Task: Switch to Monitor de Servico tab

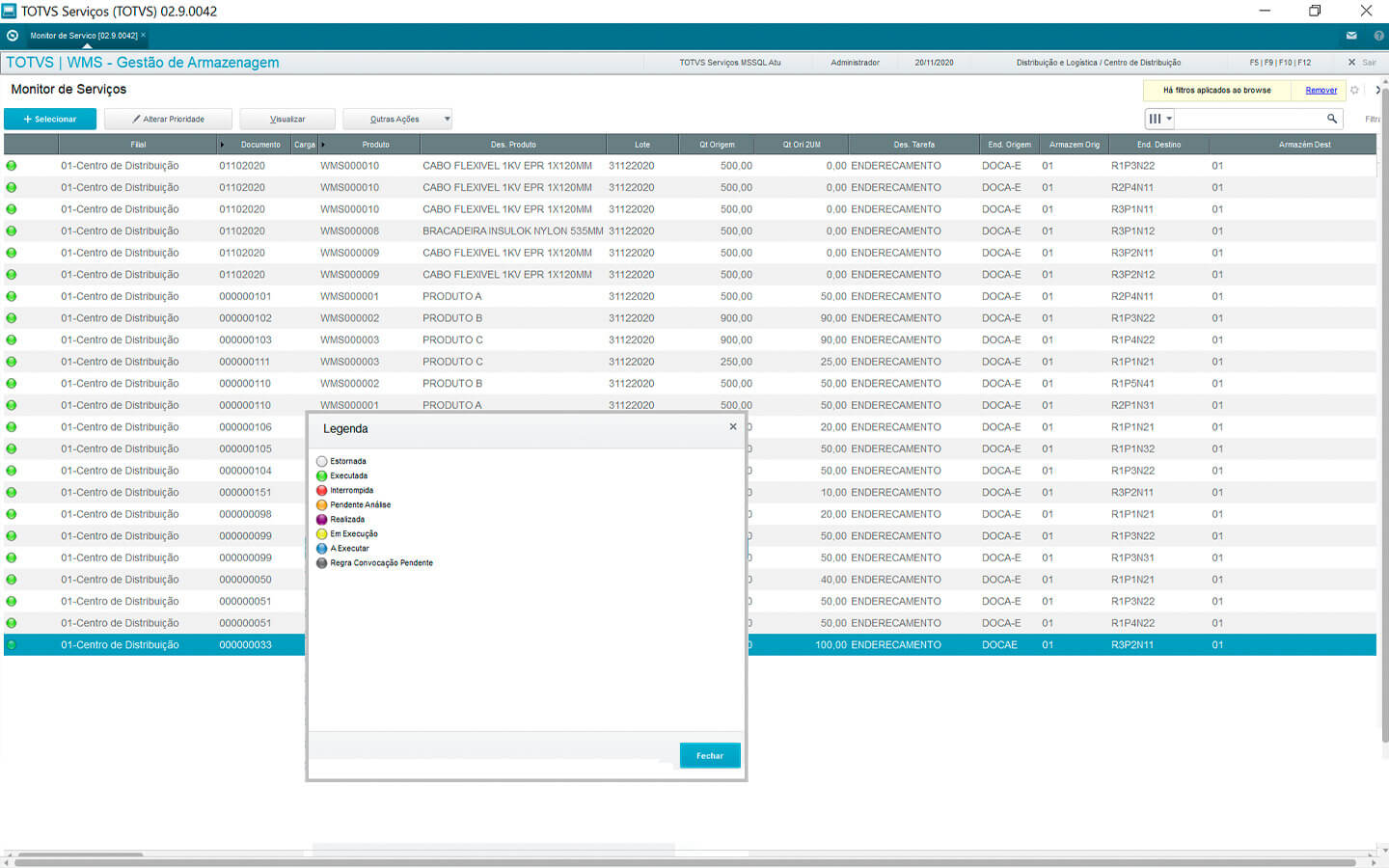Action: click(x=83, y=36)
